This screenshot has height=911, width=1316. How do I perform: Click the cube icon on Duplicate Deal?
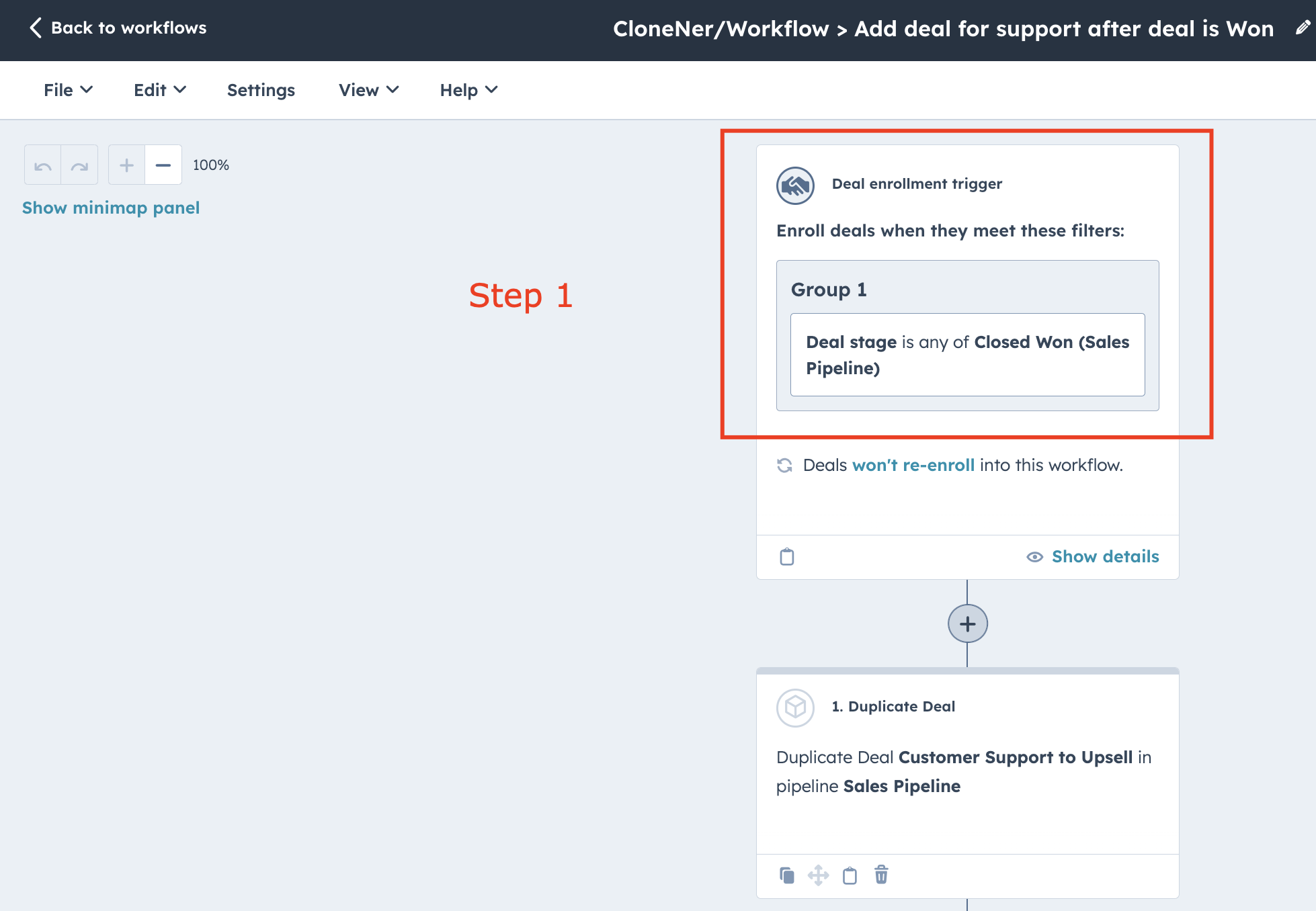coord(795,707)
